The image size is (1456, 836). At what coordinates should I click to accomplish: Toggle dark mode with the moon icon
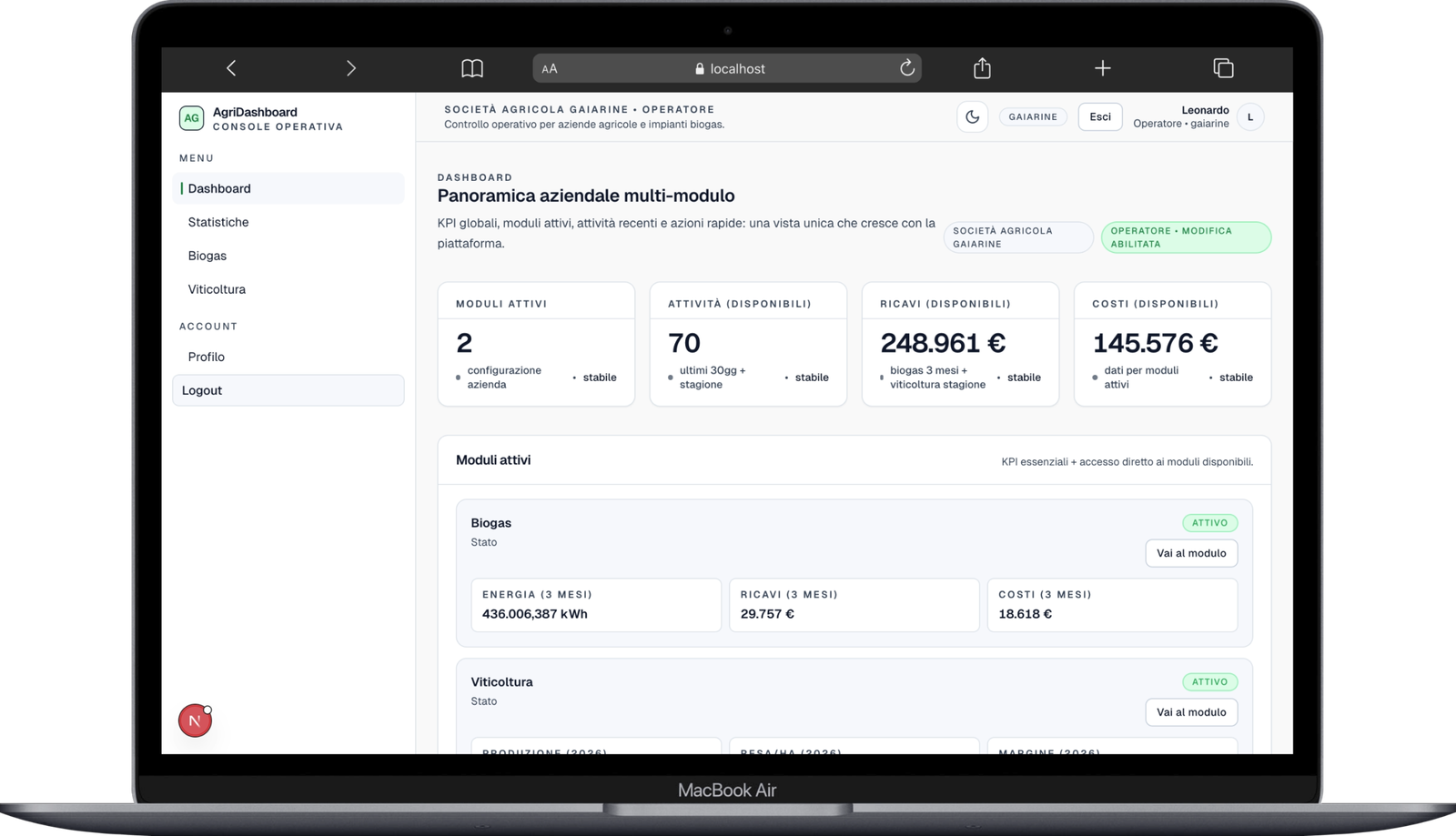coord(972,116)
